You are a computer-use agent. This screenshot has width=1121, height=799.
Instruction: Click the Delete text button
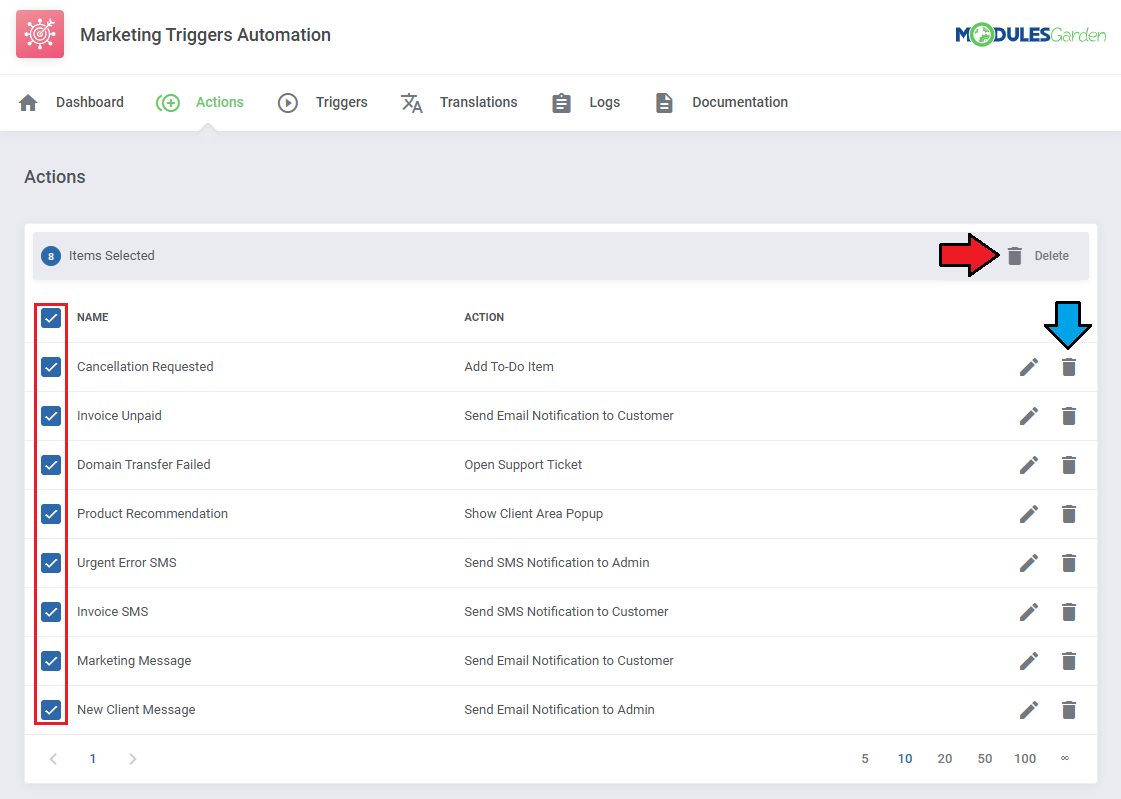[x=1052, y=256]
